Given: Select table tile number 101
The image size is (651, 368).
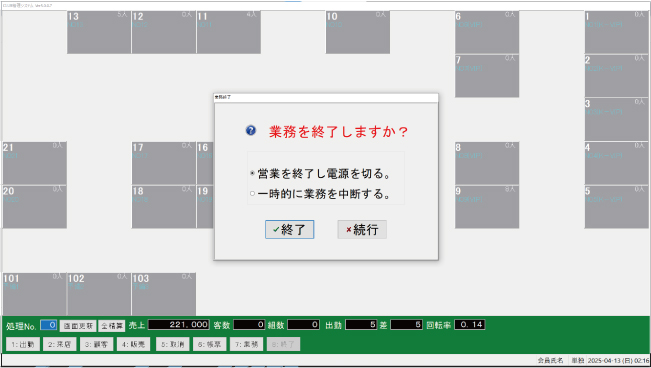Looking at the screenshot, I should (34, 294).
